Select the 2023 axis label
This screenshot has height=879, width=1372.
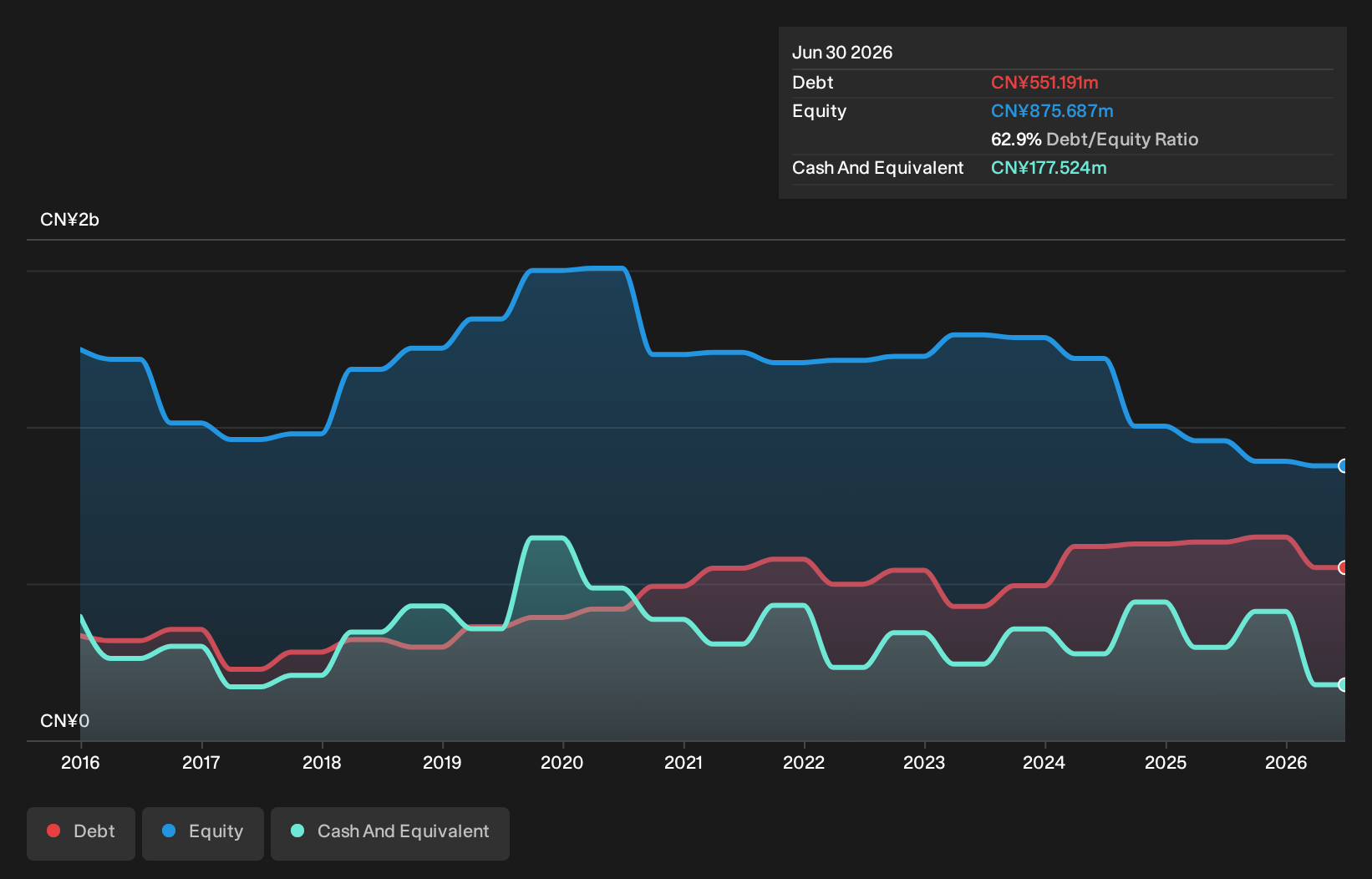tap(924, 762)
